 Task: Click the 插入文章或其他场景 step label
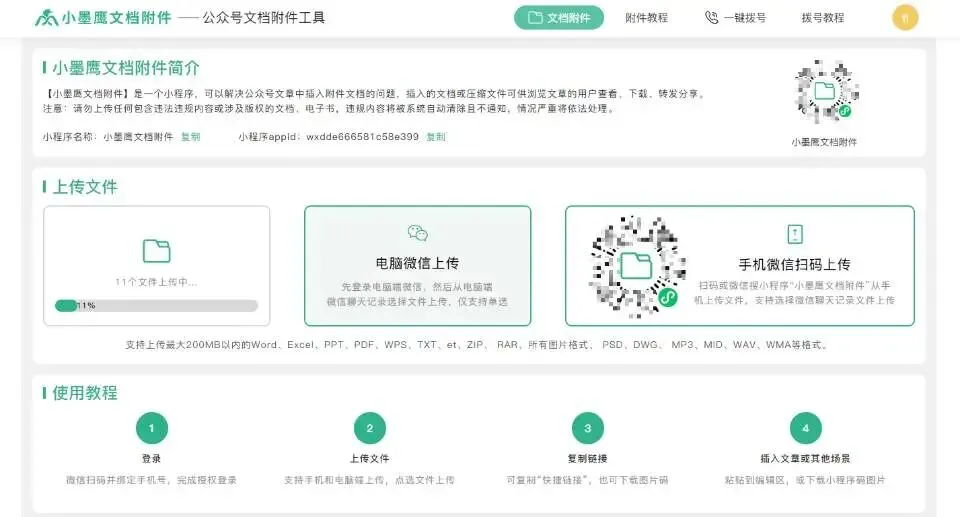coord(806,458)
